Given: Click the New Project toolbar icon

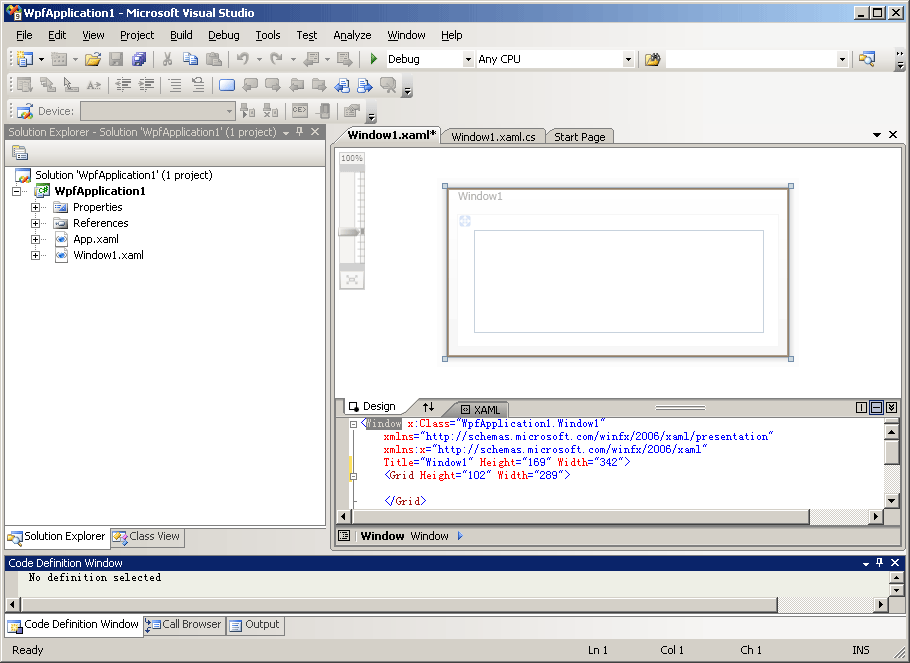Looking at the screenshot, I should pos(24,59).
